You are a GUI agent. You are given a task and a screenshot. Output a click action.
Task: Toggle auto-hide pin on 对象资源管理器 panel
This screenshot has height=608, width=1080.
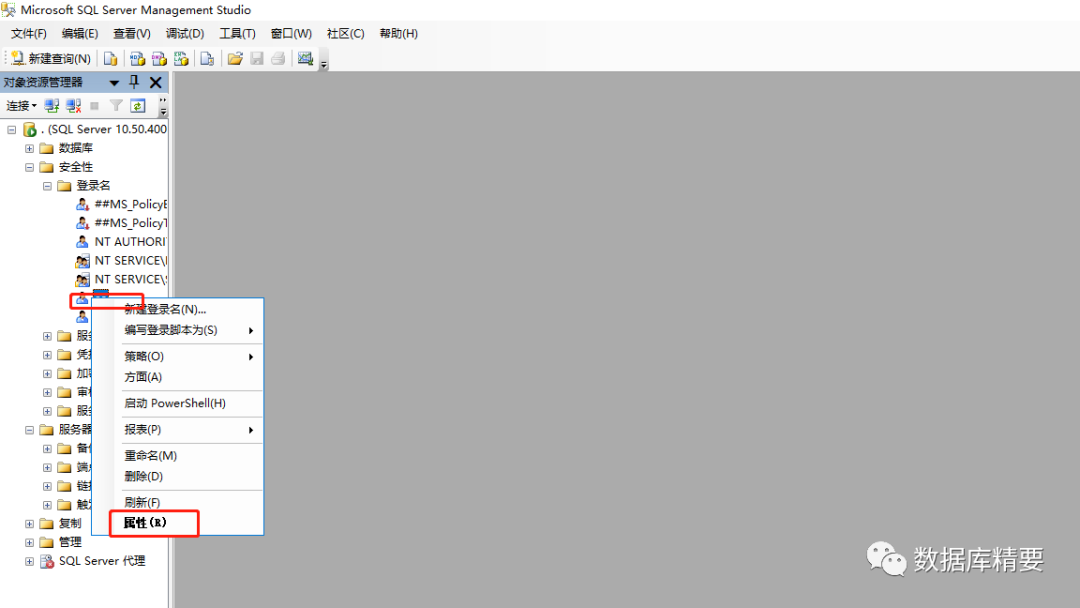click(134, 82)
